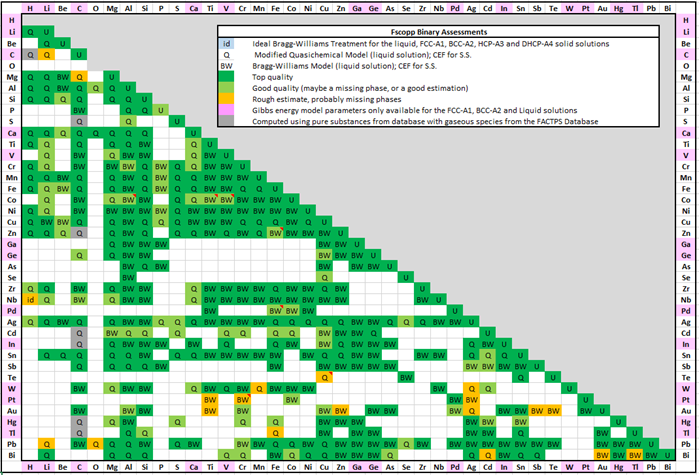Select the orange Q cell for C–Li
Viewport: 699px width, 475px height.
tap(47, 54)
